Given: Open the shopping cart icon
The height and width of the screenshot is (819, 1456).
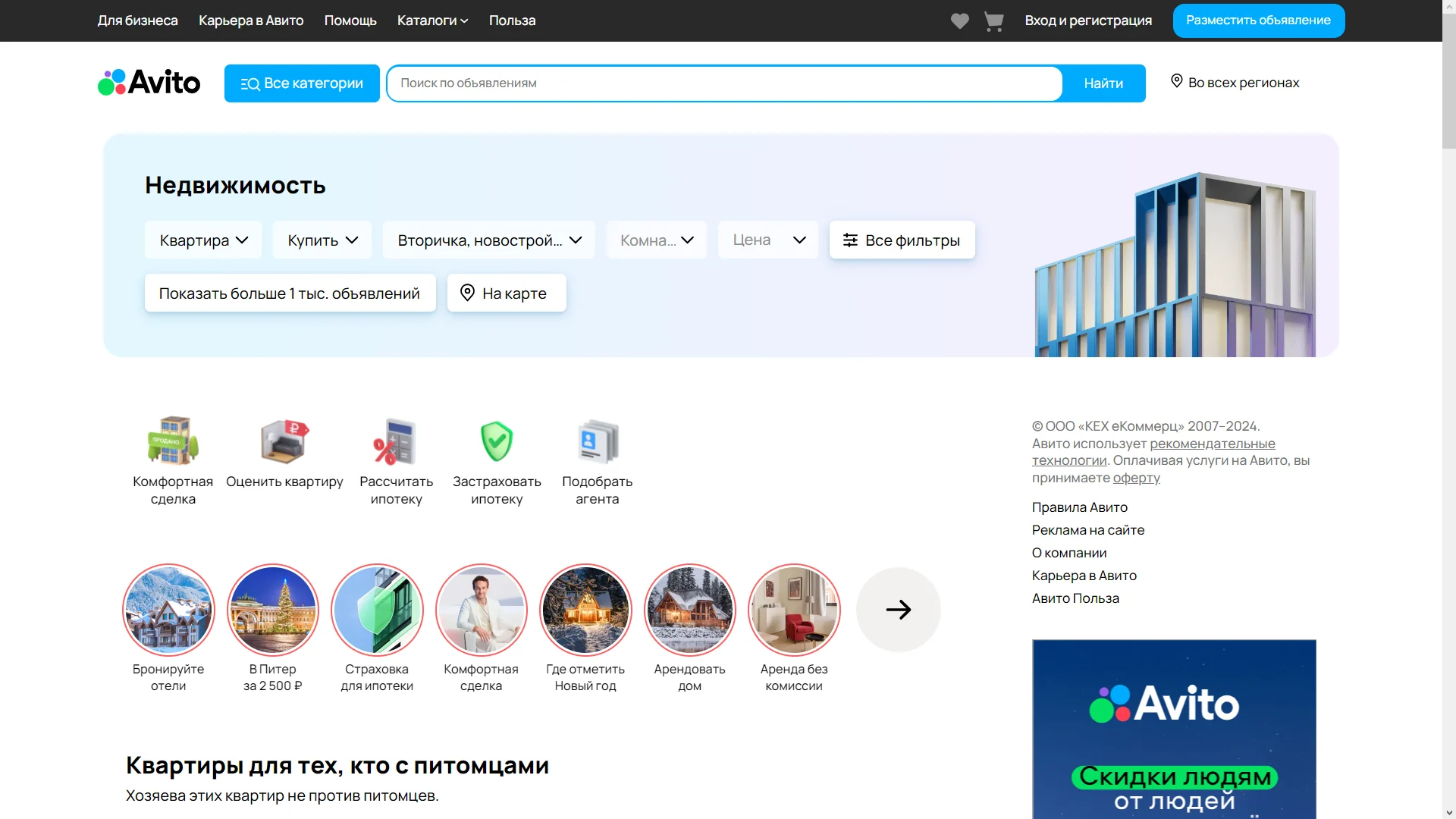Looking at the screenshot, I should 993,21.
